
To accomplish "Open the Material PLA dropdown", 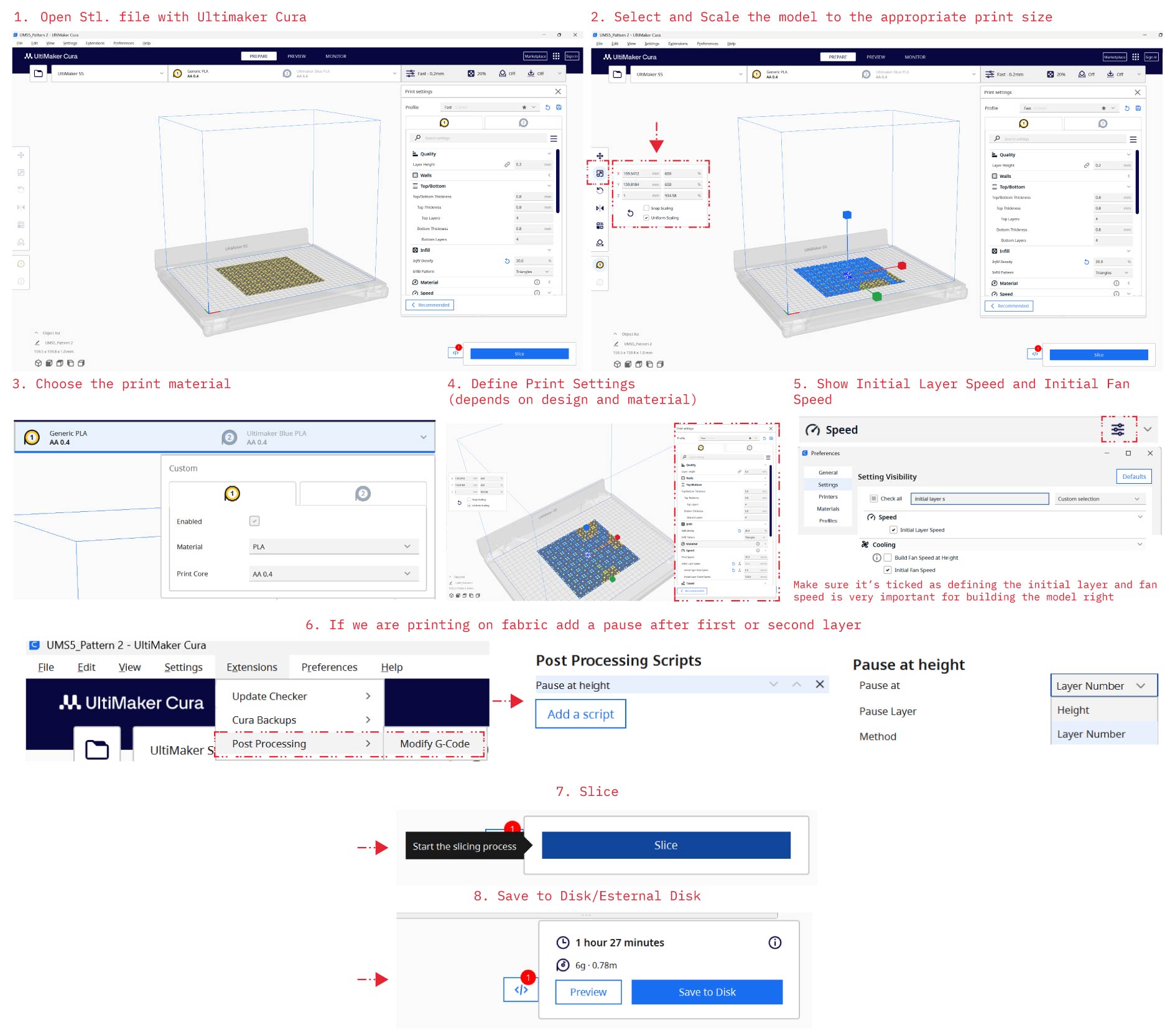I will [x=333, y=547].
